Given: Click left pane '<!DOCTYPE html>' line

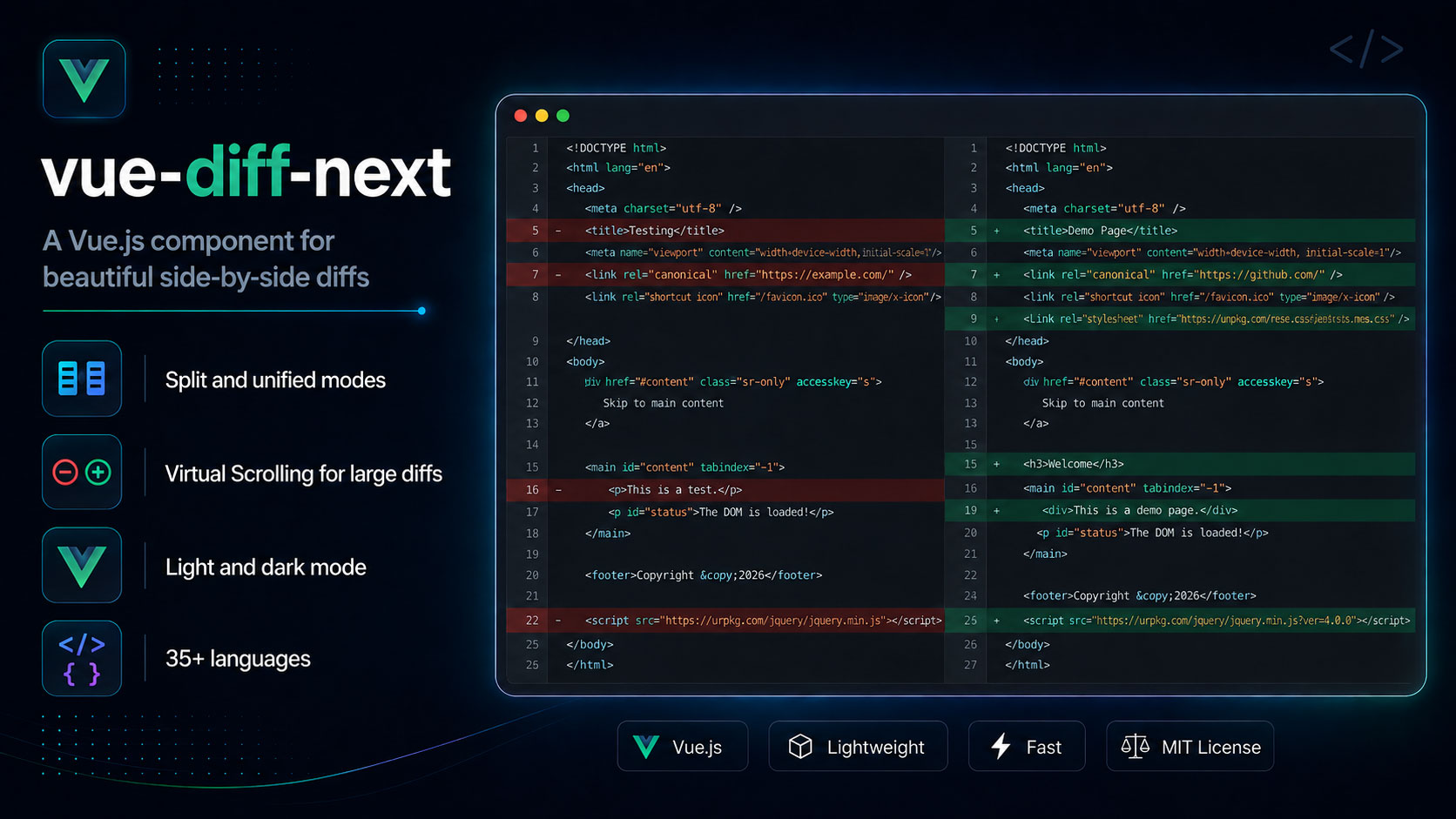Looking at the screenshot, I should 616,149.
